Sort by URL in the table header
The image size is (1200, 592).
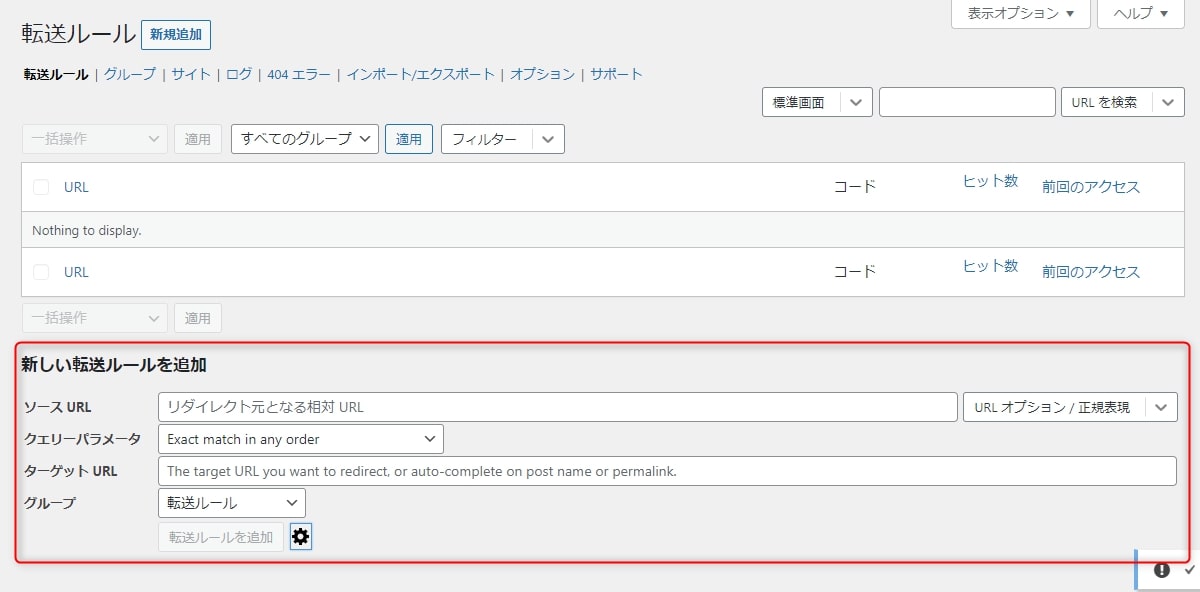(x=76, y=187)
